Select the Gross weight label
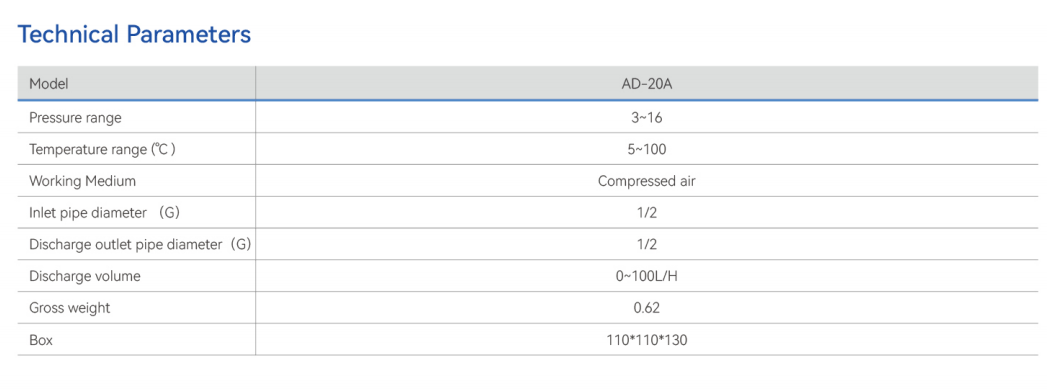The width and height of the screenshot is (1047, 390). point(69,308)
